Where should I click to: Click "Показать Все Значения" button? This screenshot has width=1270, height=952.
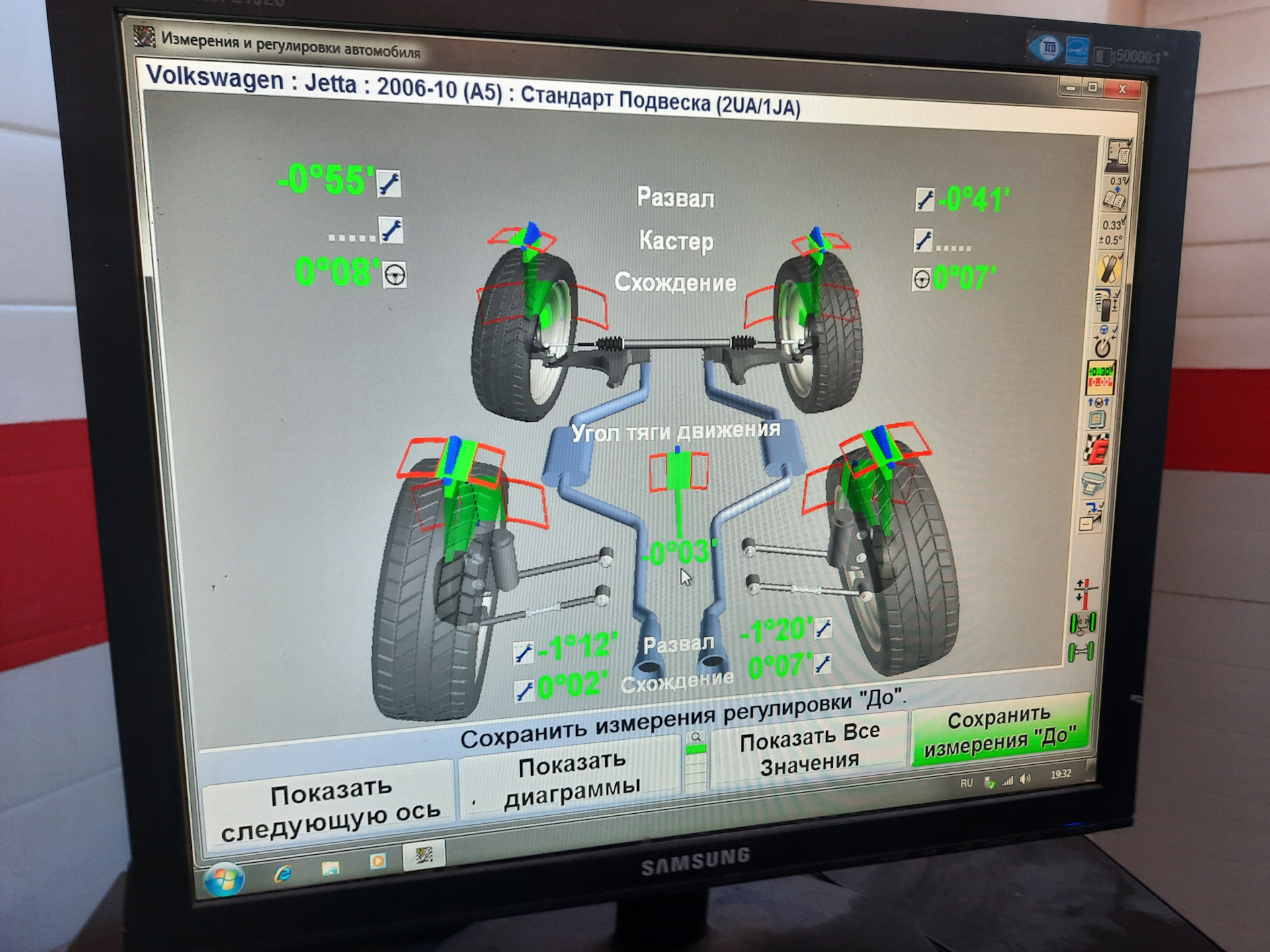click(x=809, y=748)
